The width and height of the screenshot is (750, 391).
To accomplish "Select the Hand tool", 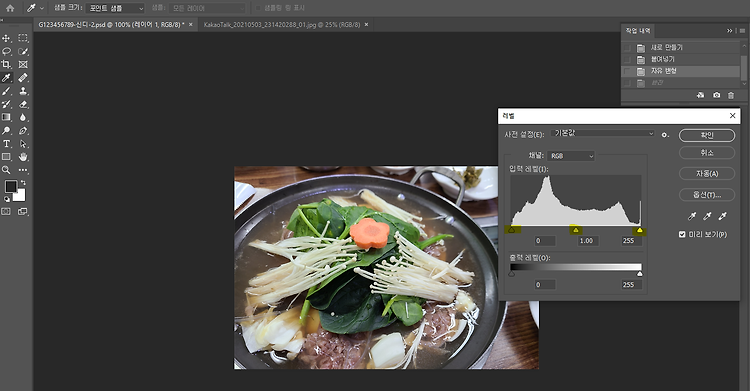I will pos(22,156).
